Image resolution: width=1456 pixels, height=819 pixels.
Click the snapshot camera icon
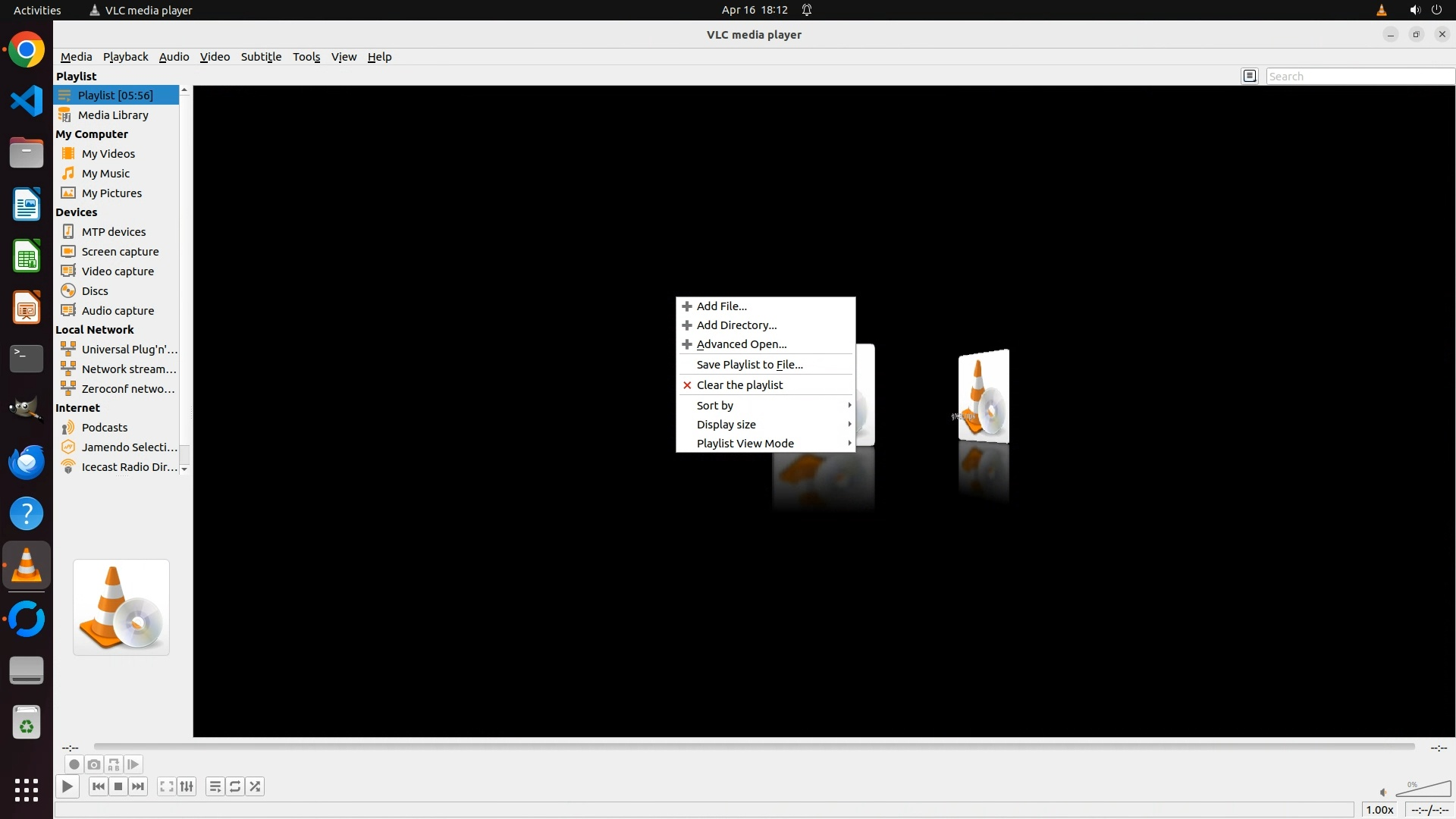94,764
